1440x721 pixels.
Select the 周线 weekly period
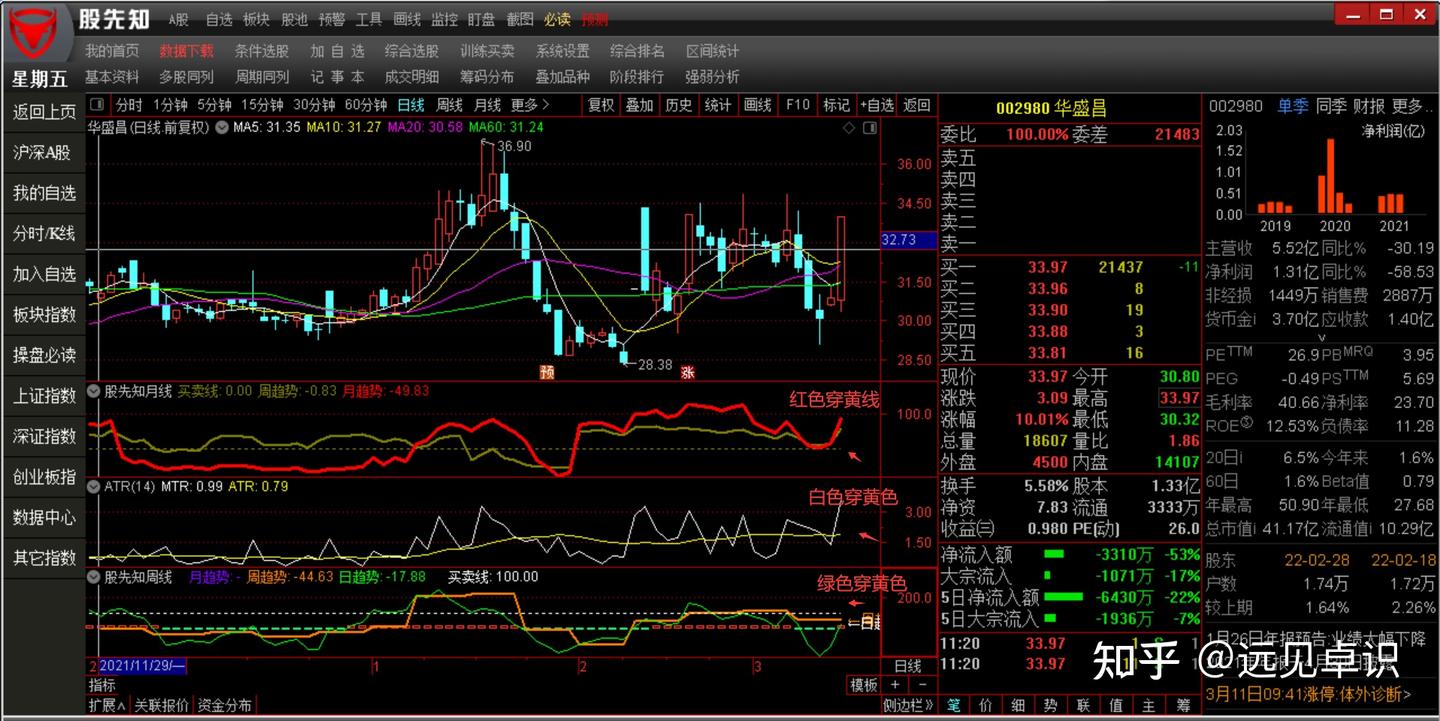[x=449, y=104]
